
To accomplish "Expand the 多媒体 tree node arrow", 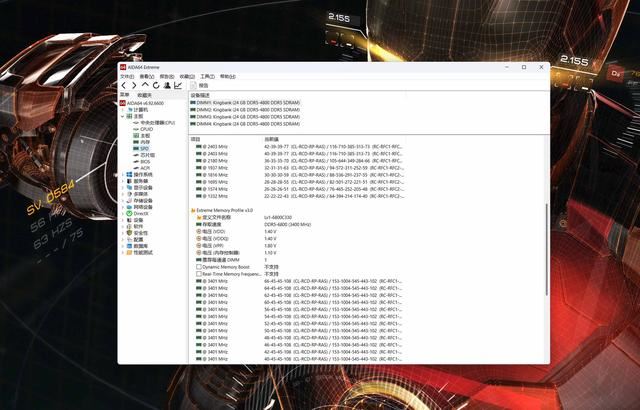I will 123,194.
